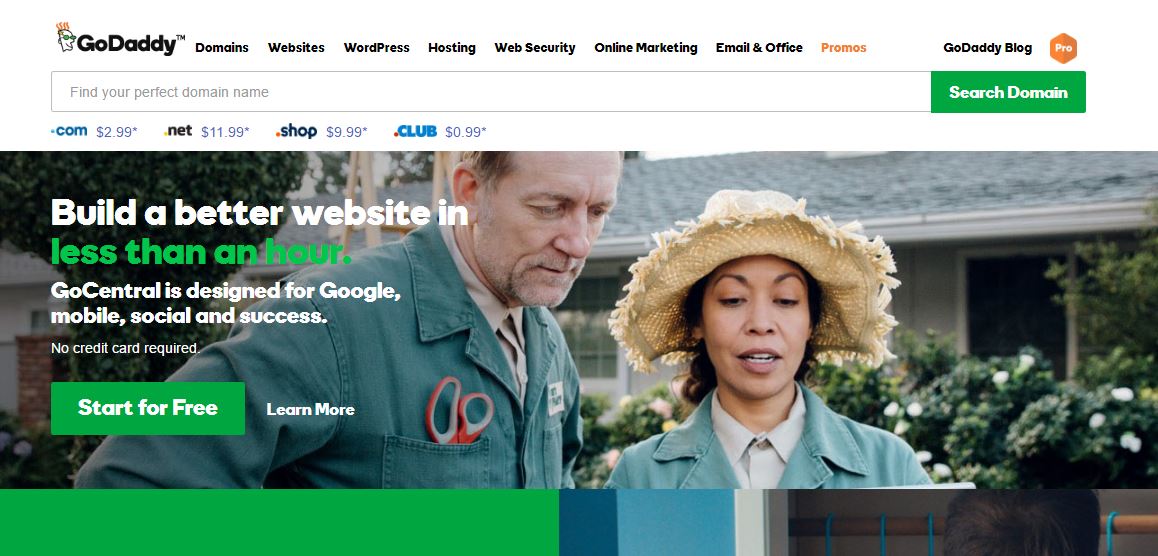Open the Email & Office menu
1158x556 pixels.
(x=759, y=47)
